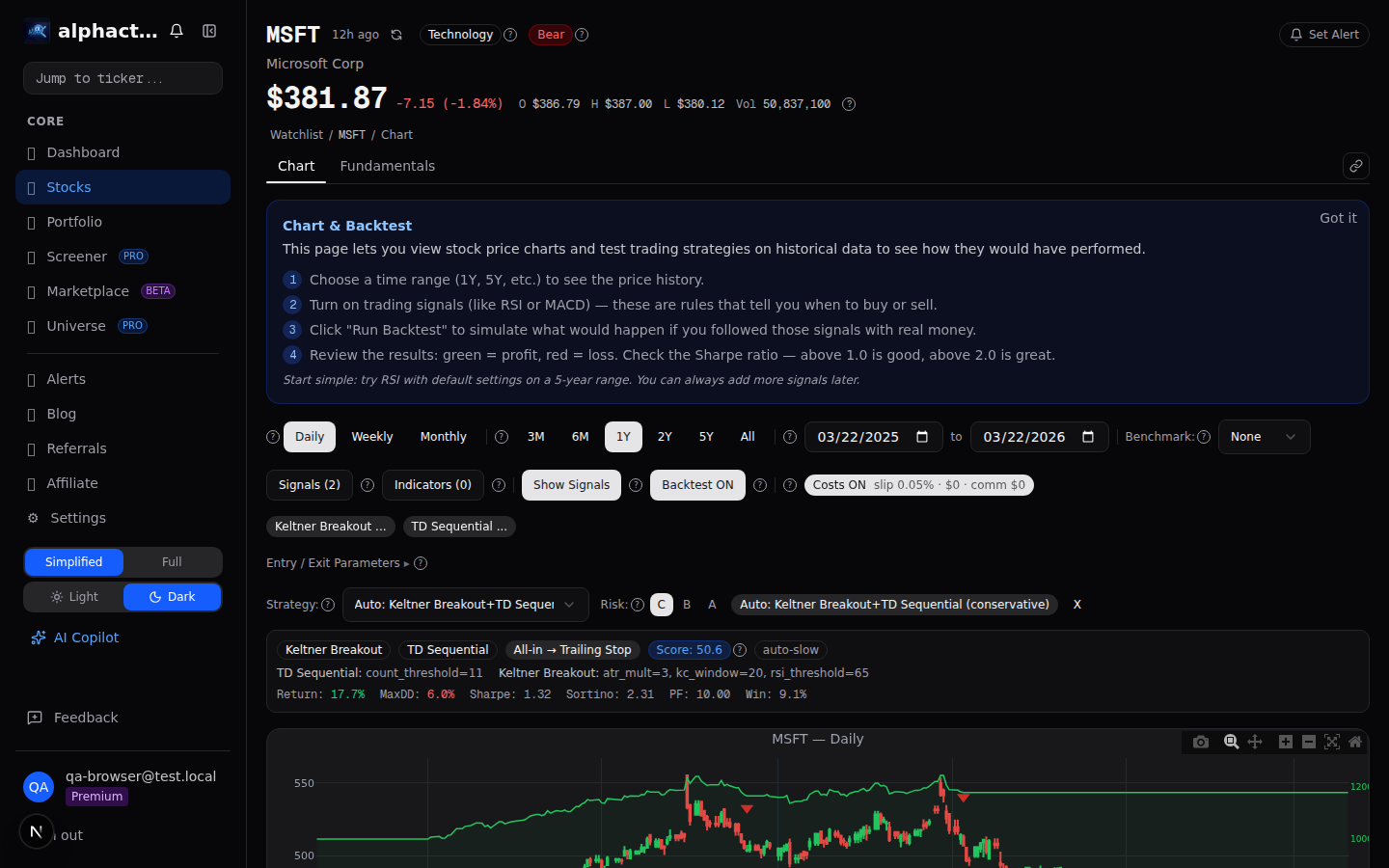Open the Benchmark dropdown

click(x=1264, y=436)
